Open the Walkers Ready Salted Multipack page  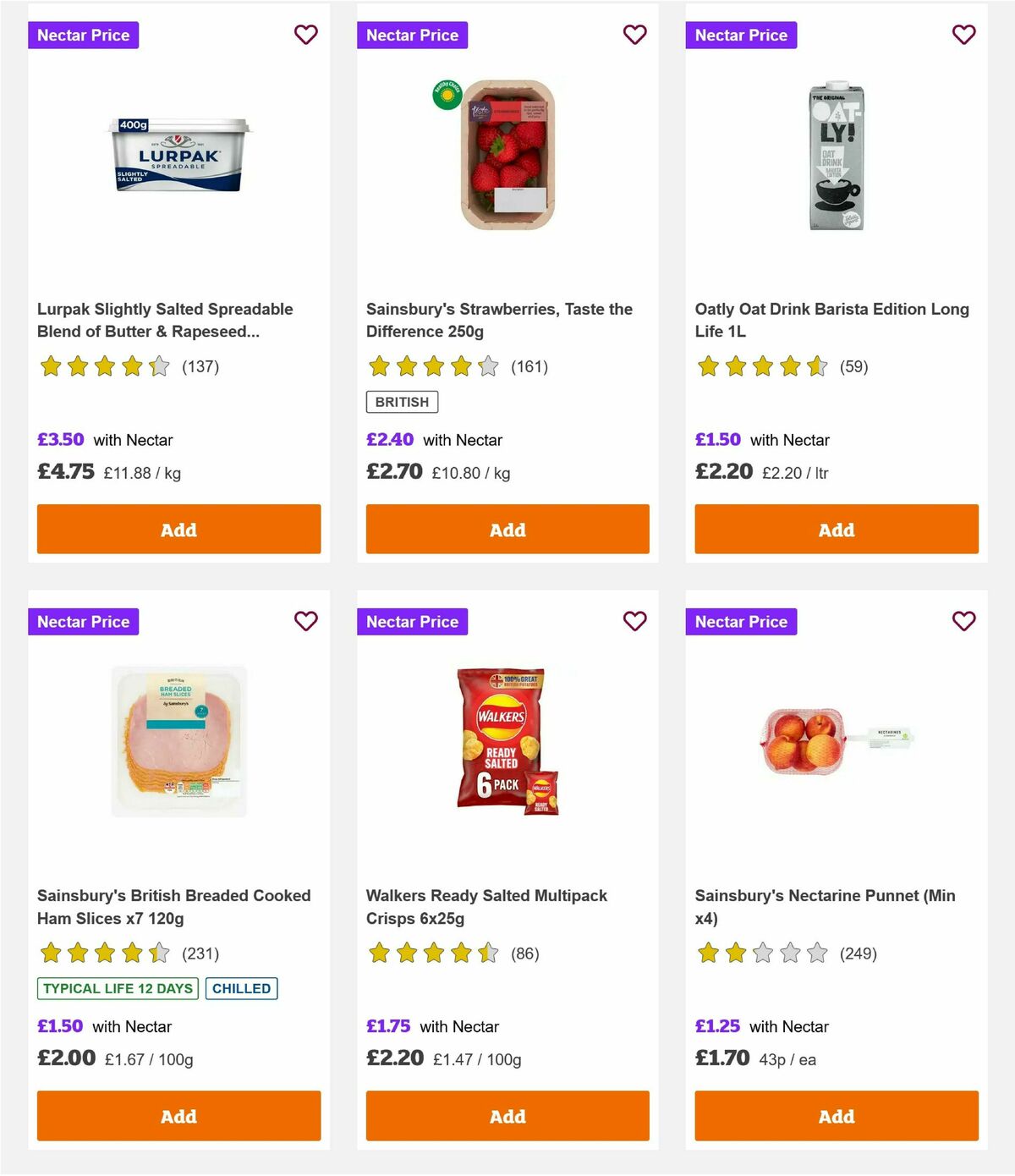tap(486, 906)
